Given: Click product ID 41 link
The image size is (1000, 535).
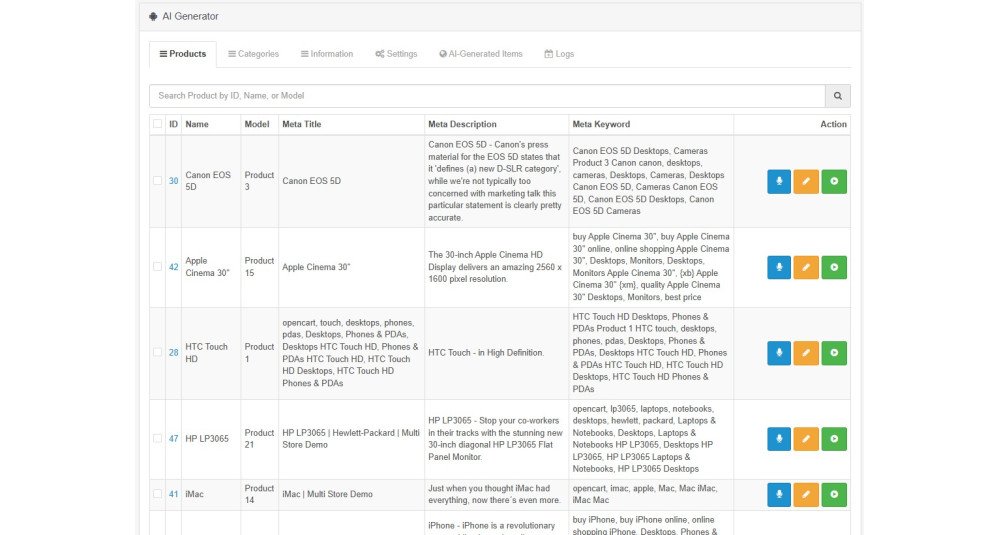Looking at the screenshot, I should tap(173, 494).
